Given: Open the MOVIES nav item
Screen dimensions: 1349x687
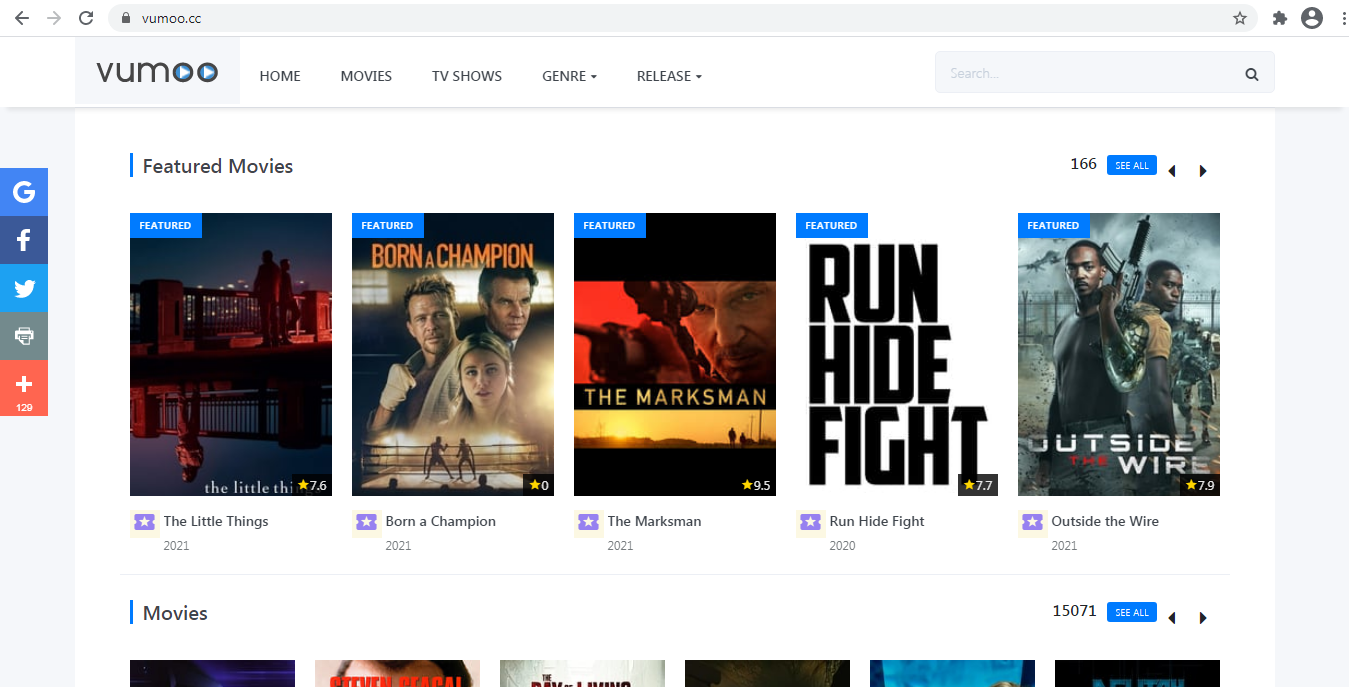Looking at the screenshot, I should pos(366,76).
